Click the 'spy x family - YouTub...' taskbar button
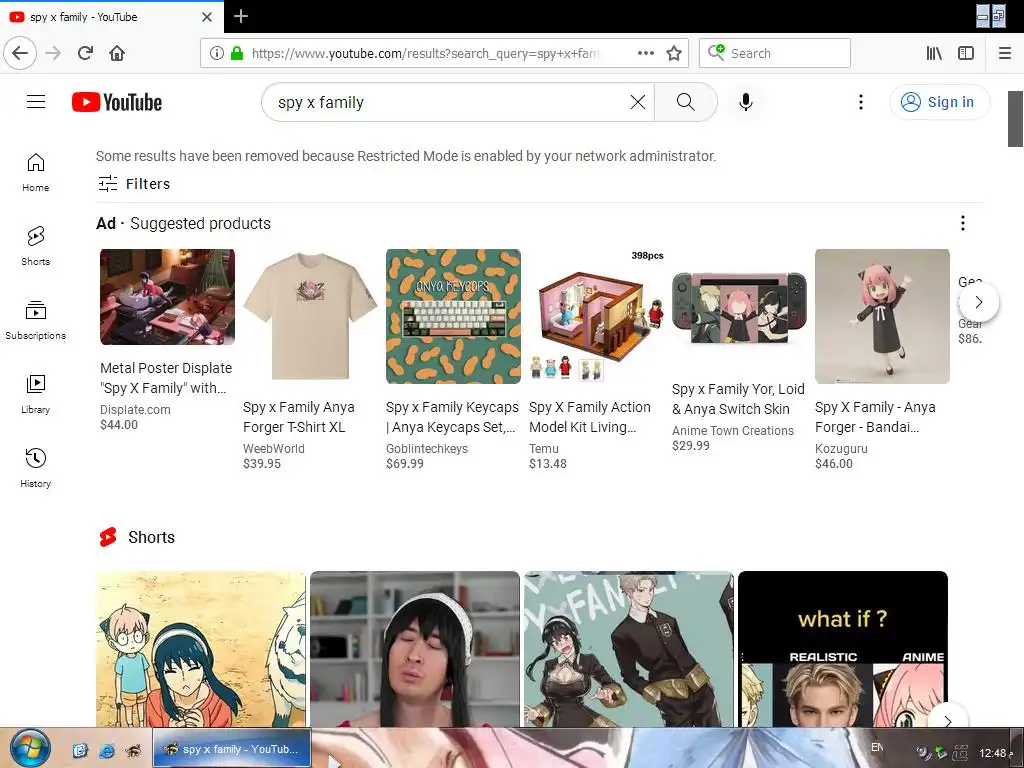1024x768 pixels. point(232,748)
